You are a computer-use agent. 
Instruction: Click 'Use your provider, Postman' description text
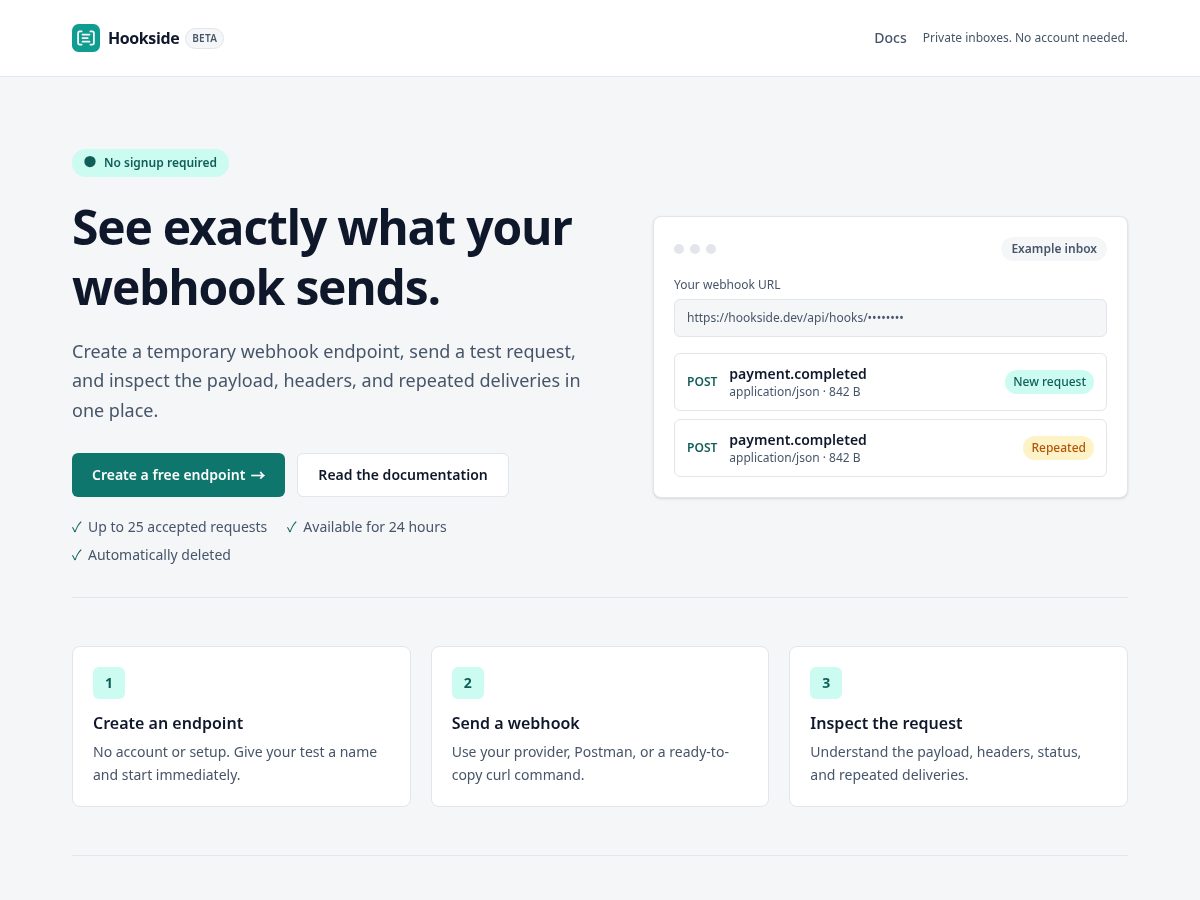pyautogui.click(x=591, y=763)
